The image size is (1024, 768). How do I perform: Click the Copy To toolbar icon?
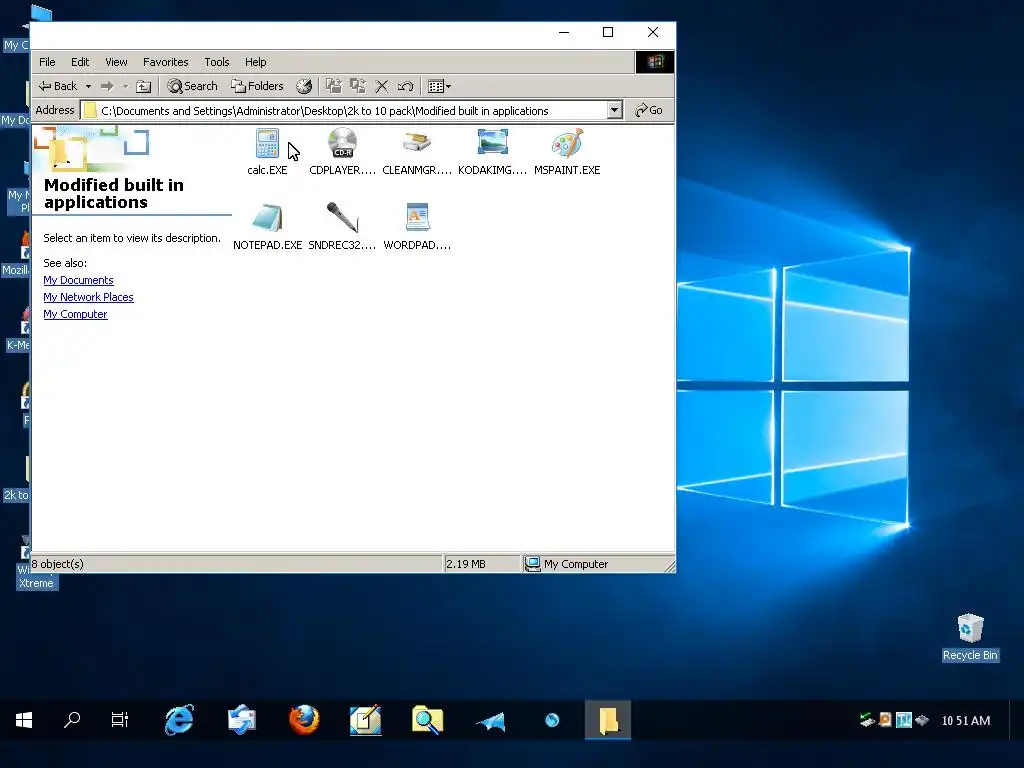358,86
